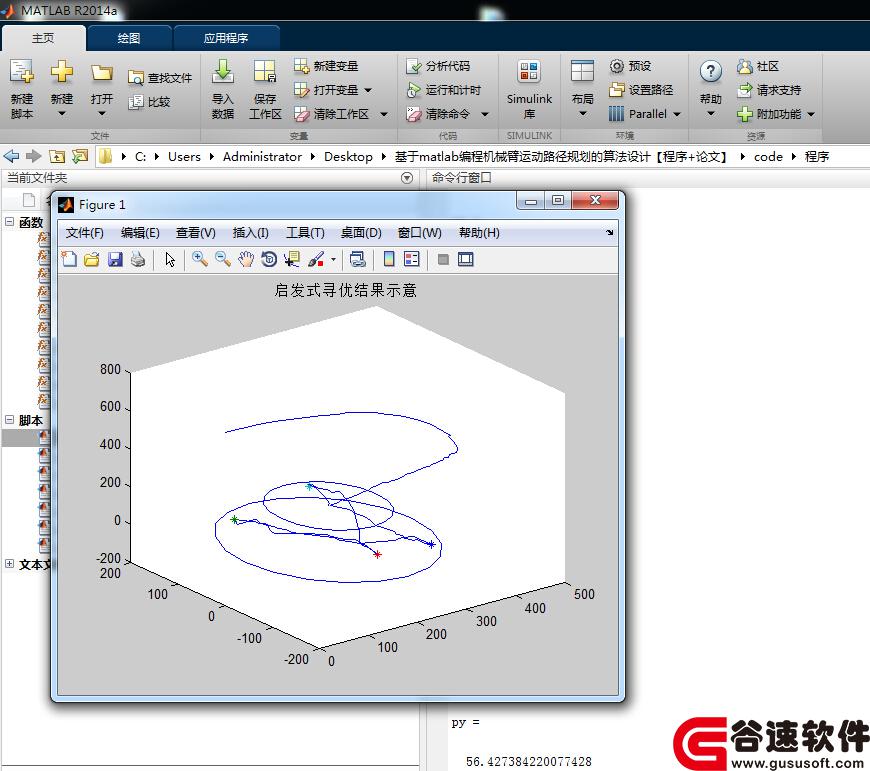Expand Clear Workspace (清除工作区) dropdown

point(384,114)
